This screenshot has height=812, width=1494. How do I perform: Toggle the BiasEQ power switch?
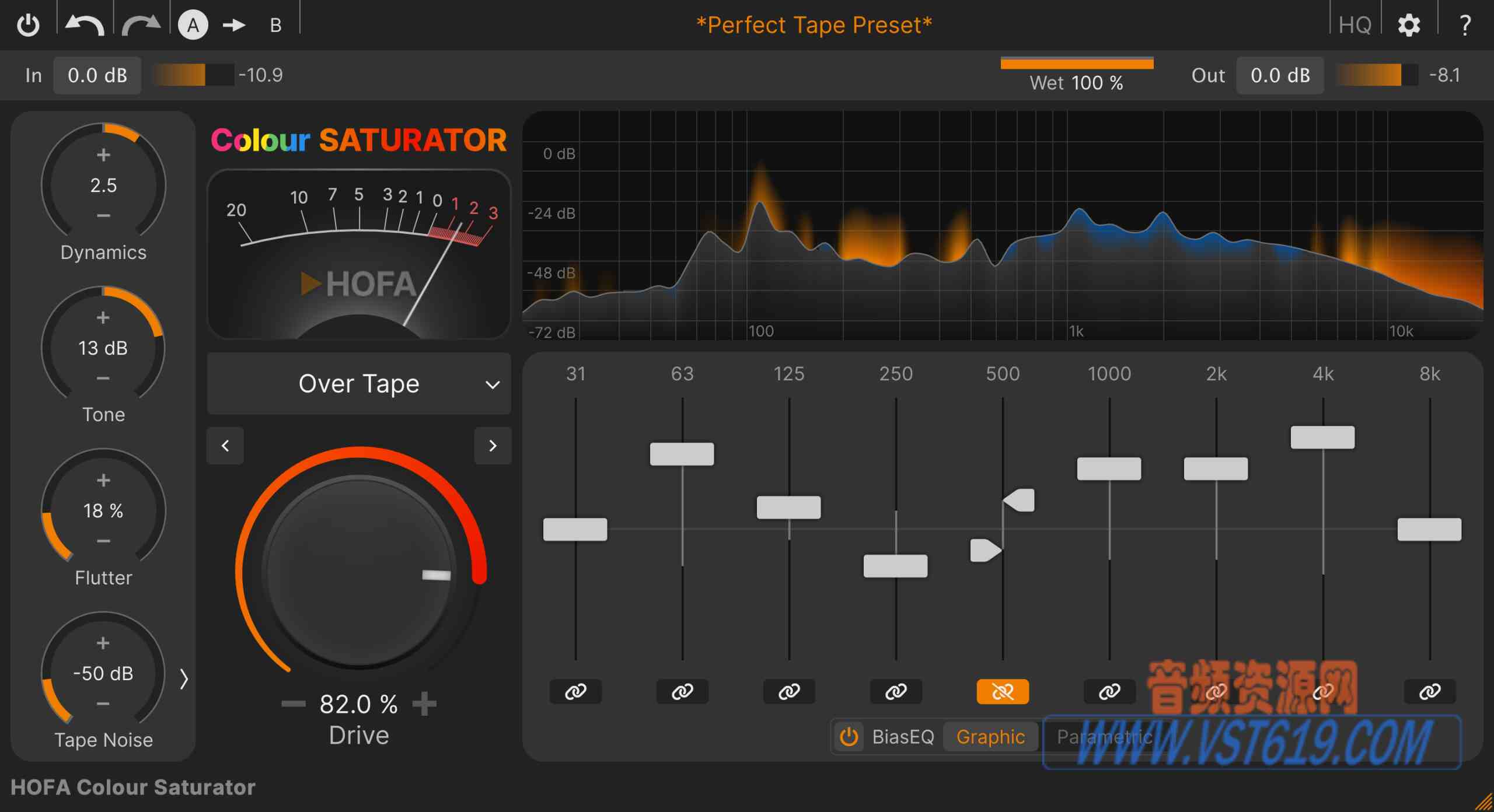point(849,736)
